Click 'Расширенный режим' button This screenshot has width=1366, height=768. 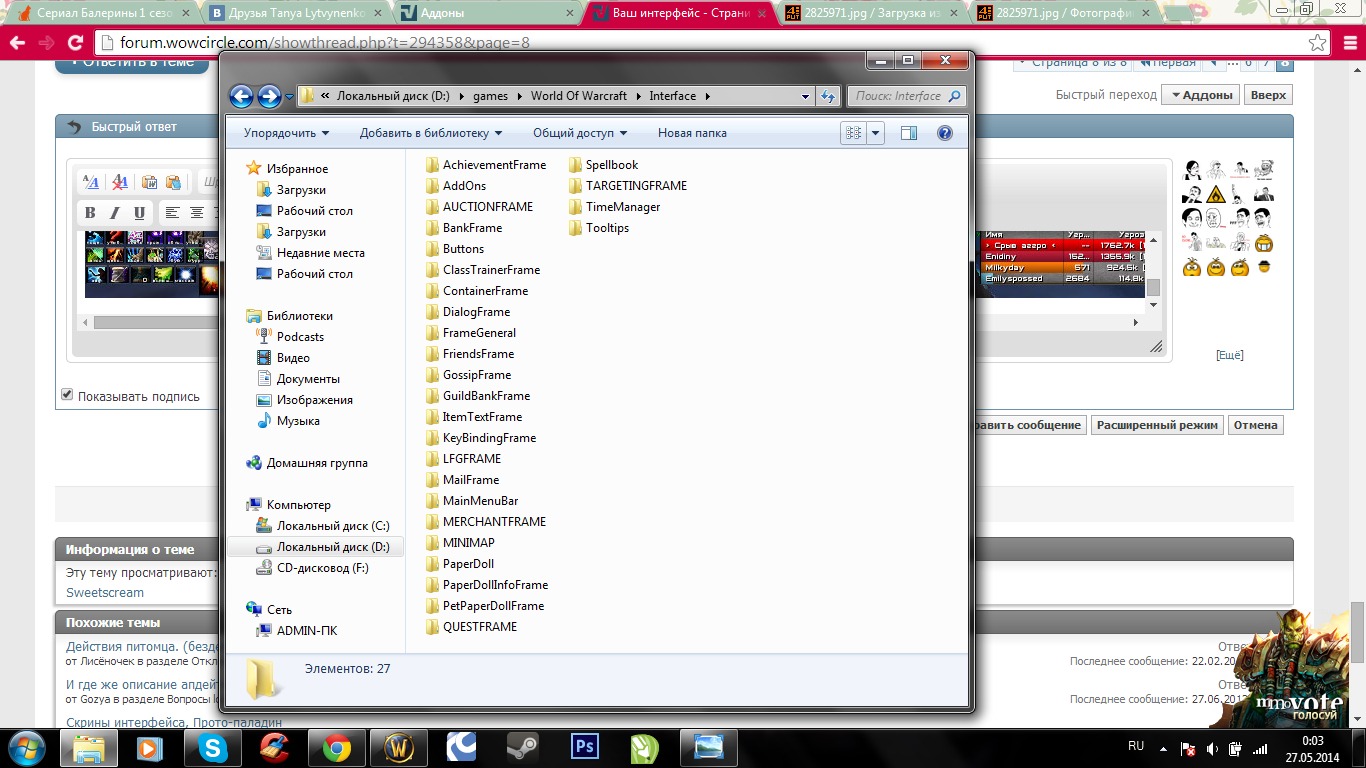[1157, 425]
